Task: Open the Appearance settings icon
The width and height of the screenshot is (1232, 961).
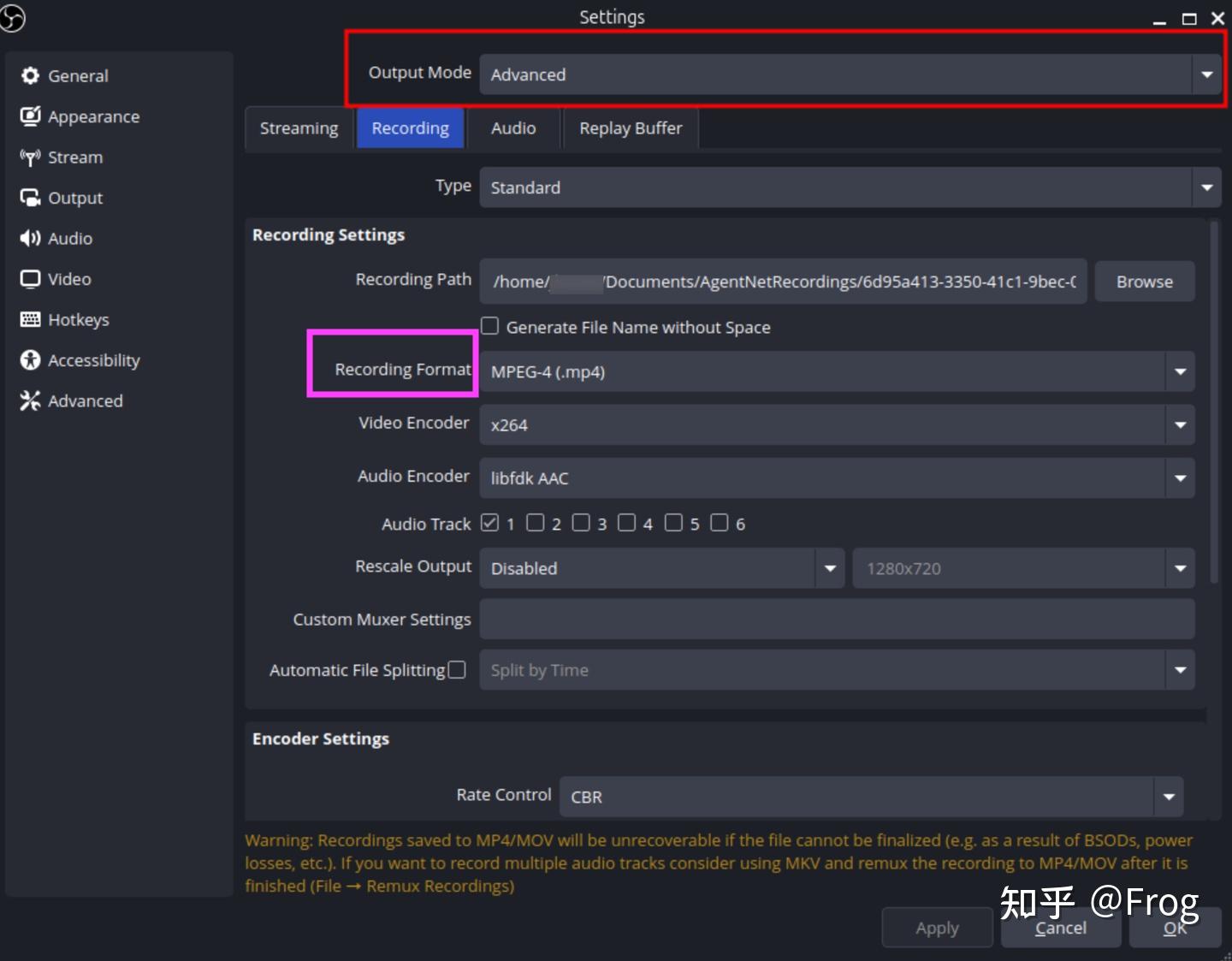Action: point(31,116)
